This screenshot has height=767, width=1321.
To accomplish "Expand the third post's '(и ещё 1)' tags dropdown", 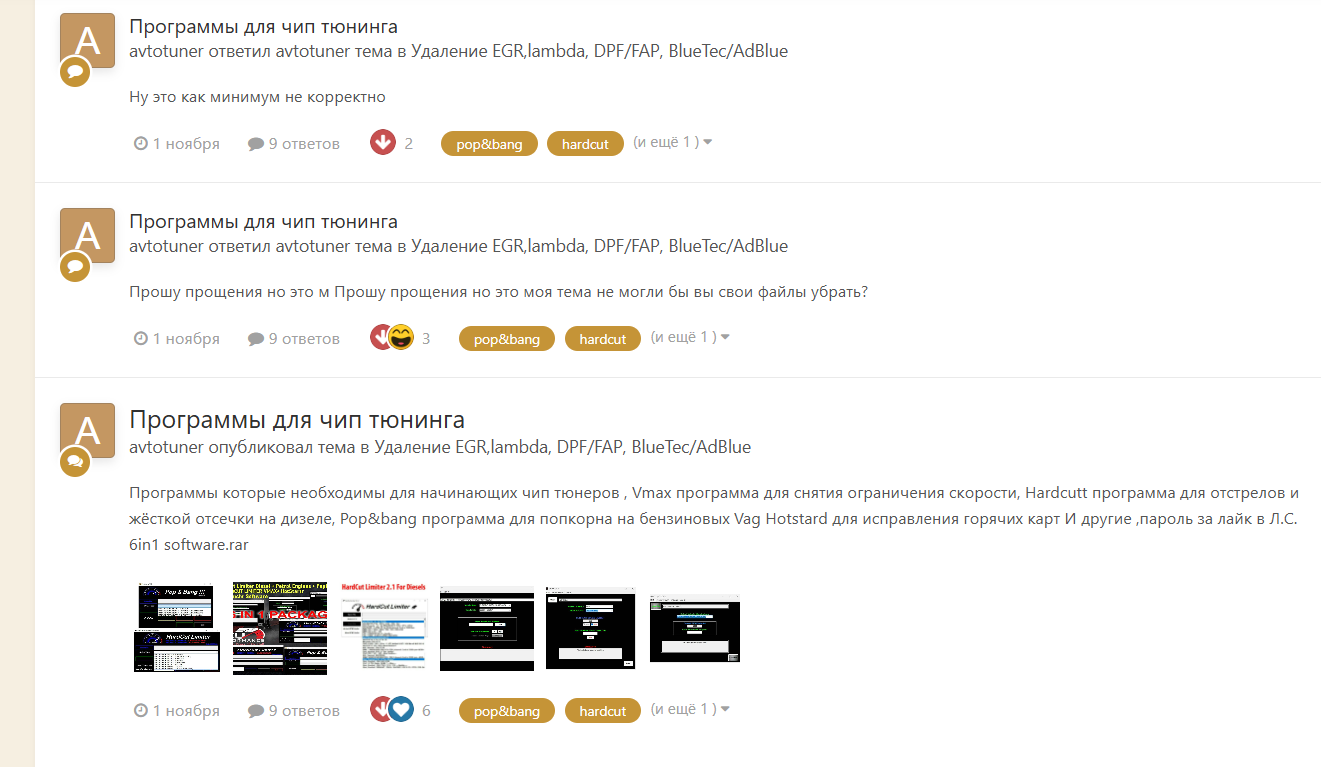I will click(691, 709).
